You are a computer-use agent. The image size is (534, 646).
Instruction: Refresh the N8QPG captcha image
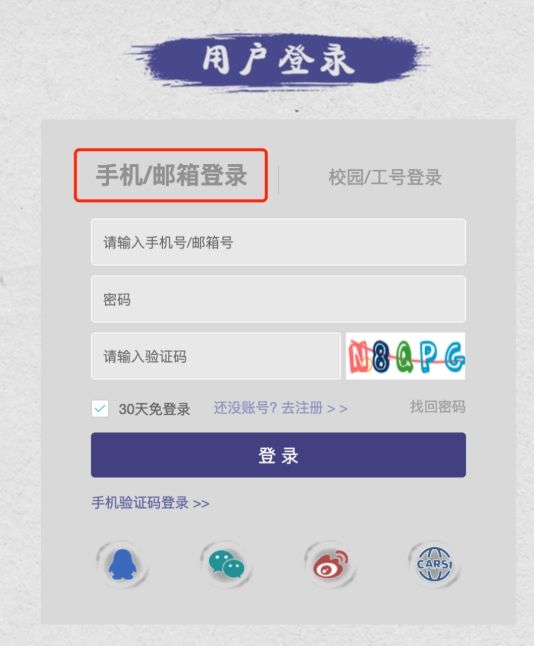tap(405, 356)
